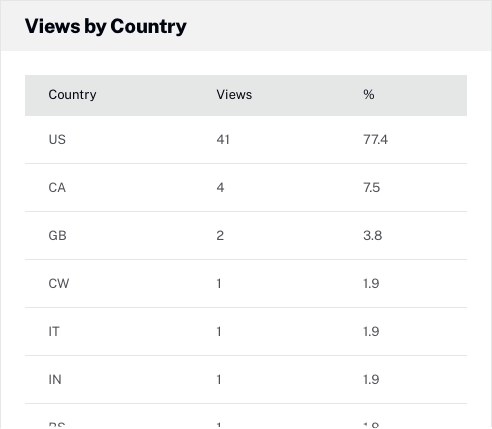Click the 1.9 percent value for CW

pos(371,284)
